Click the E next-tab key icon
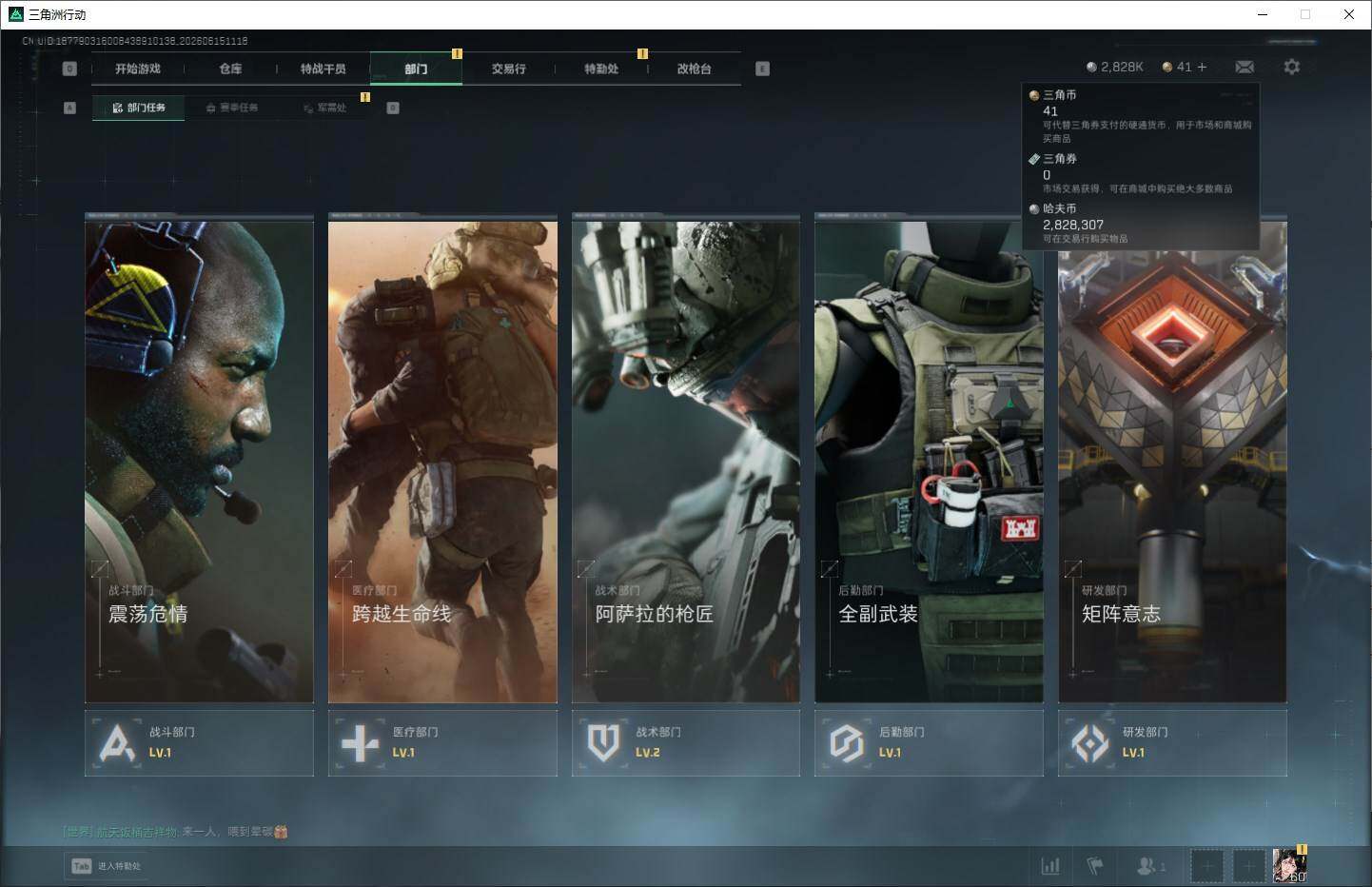 pos(762,69)
